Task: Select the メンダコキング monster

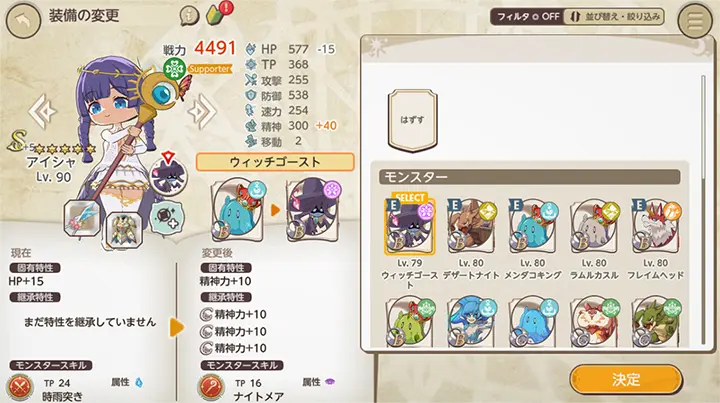Action: (x=533, y=240)
